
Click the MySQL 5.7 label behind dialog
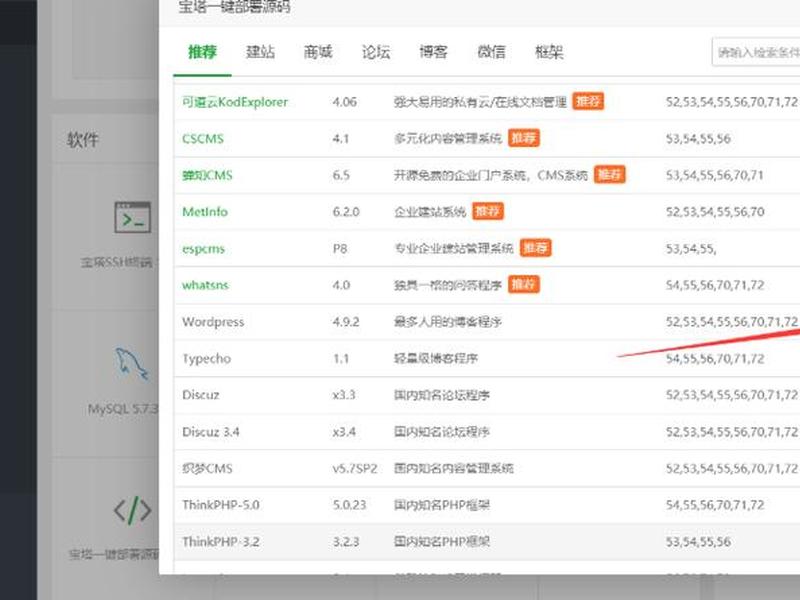tap(123, 409)
